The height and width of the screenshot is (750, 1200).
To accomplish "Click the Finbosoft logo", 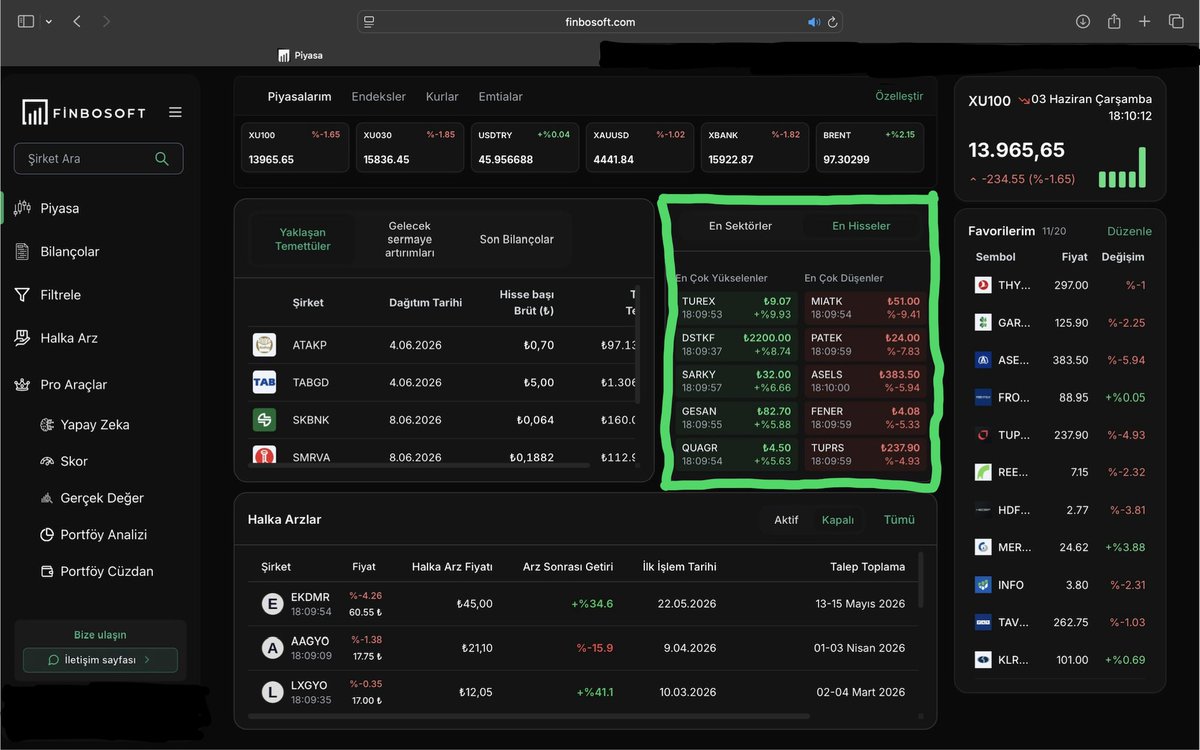I will point(84,112).
